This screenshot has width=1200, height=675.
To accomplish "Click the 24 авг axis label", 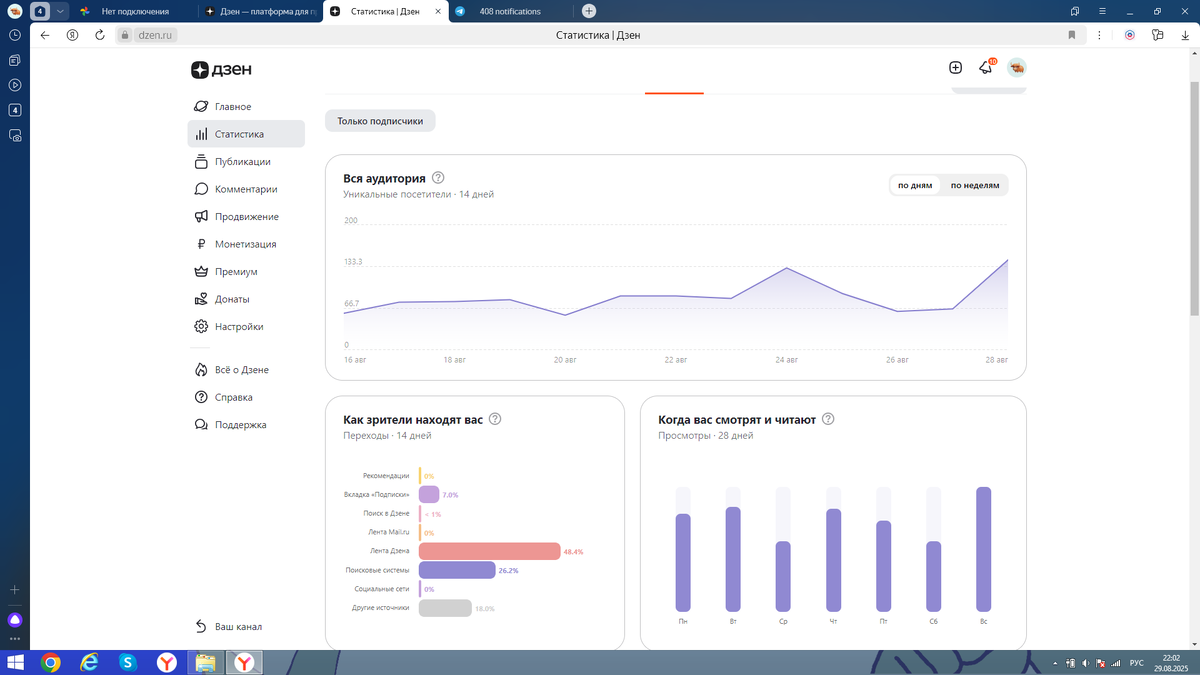I will (x=787, y=360).
